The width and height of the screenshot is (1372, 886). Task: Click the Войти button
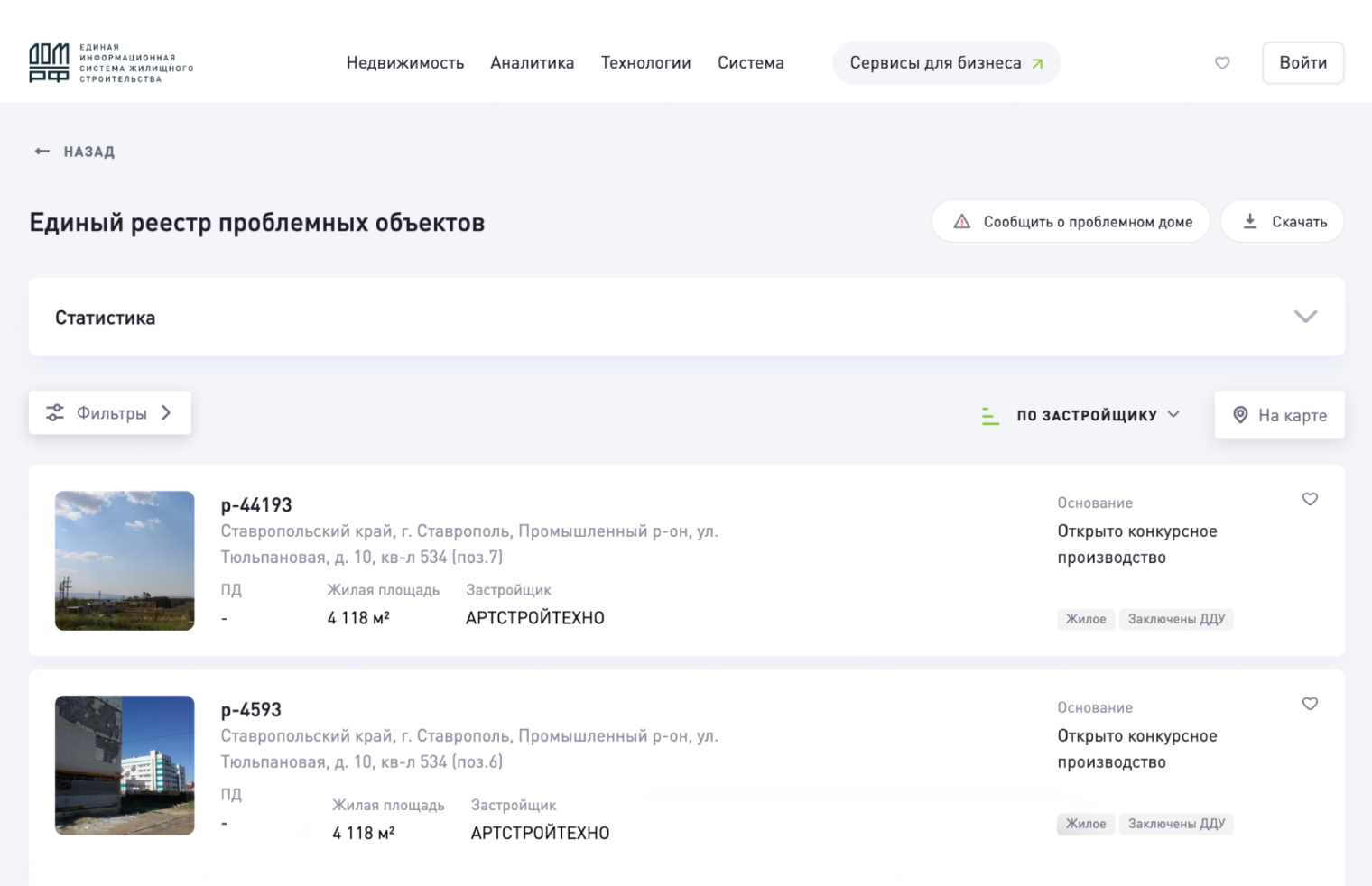tap(1302, 62)
